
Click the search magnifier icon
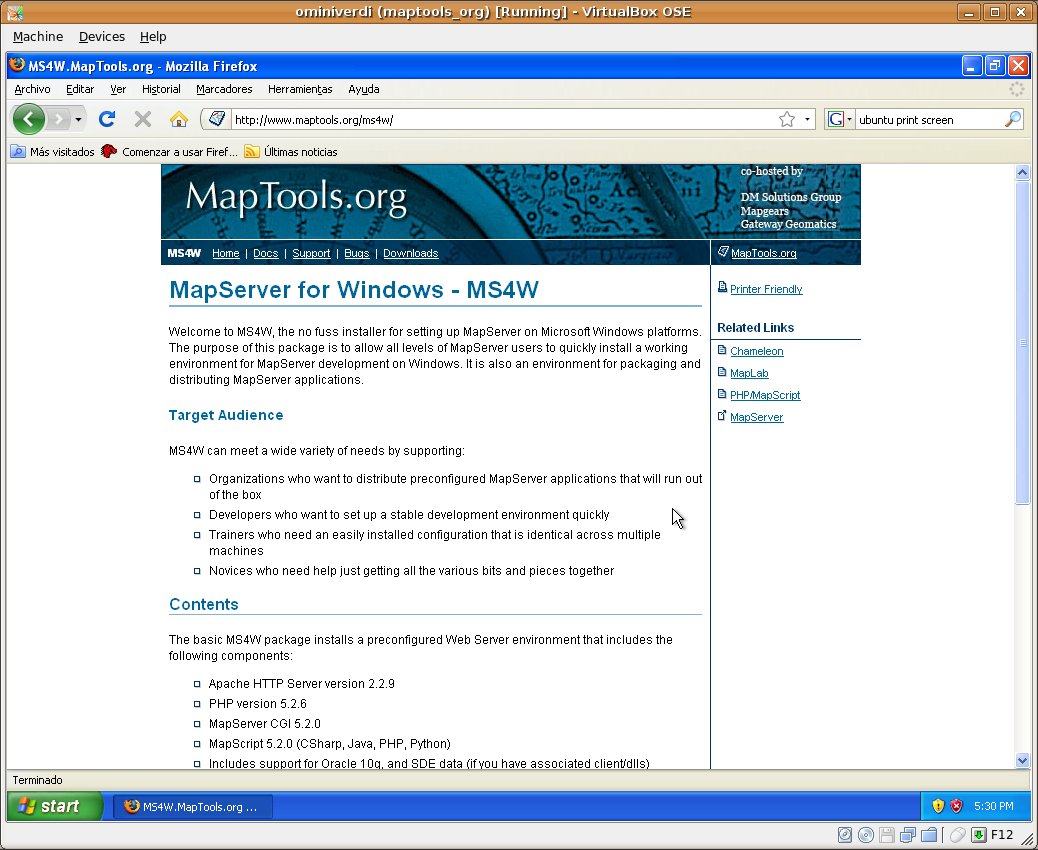tap(1013, 119)
